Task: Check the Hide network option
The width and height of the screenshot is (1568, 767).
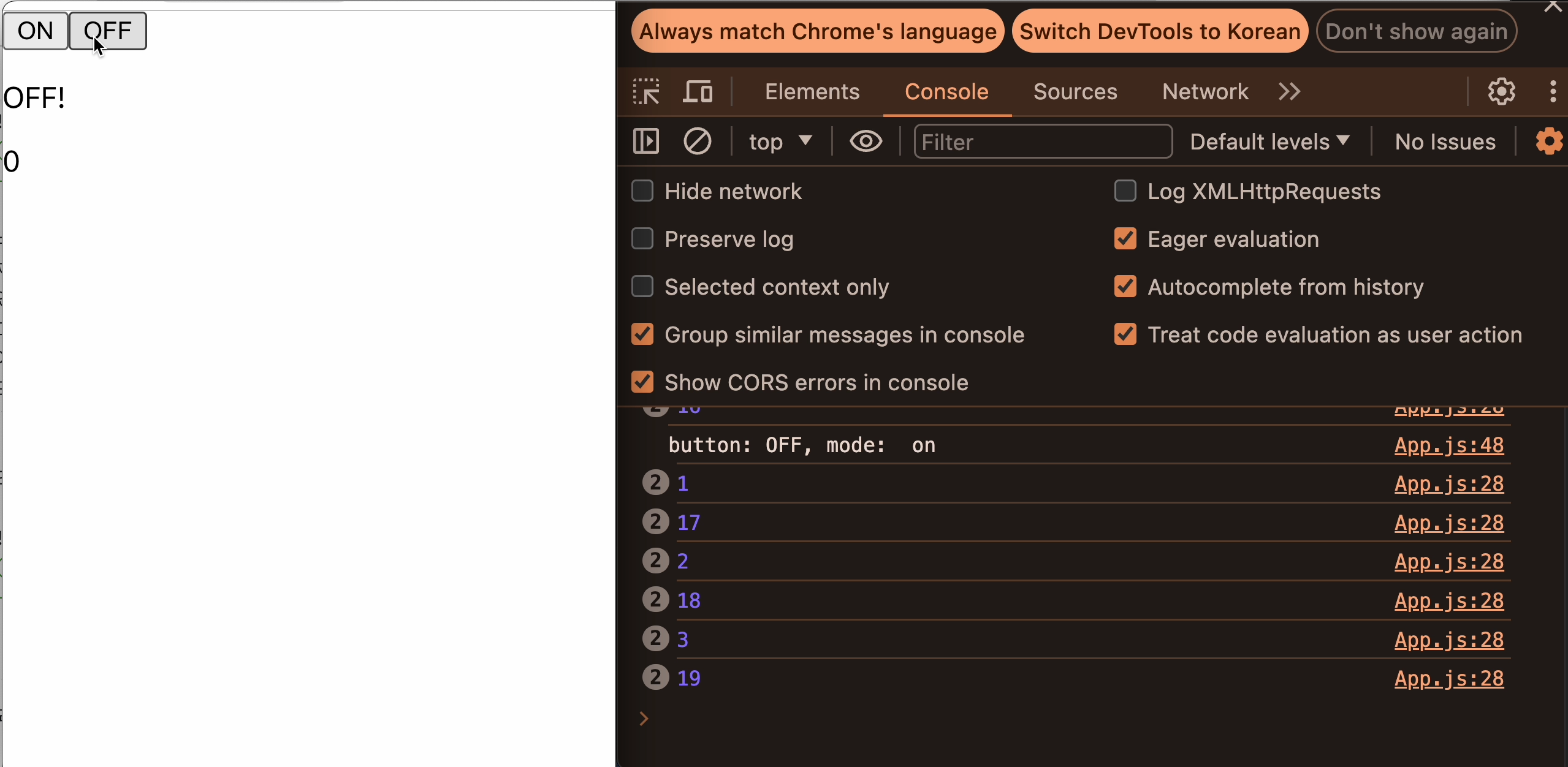Action: pyautogui.click(x=642, y=191)
